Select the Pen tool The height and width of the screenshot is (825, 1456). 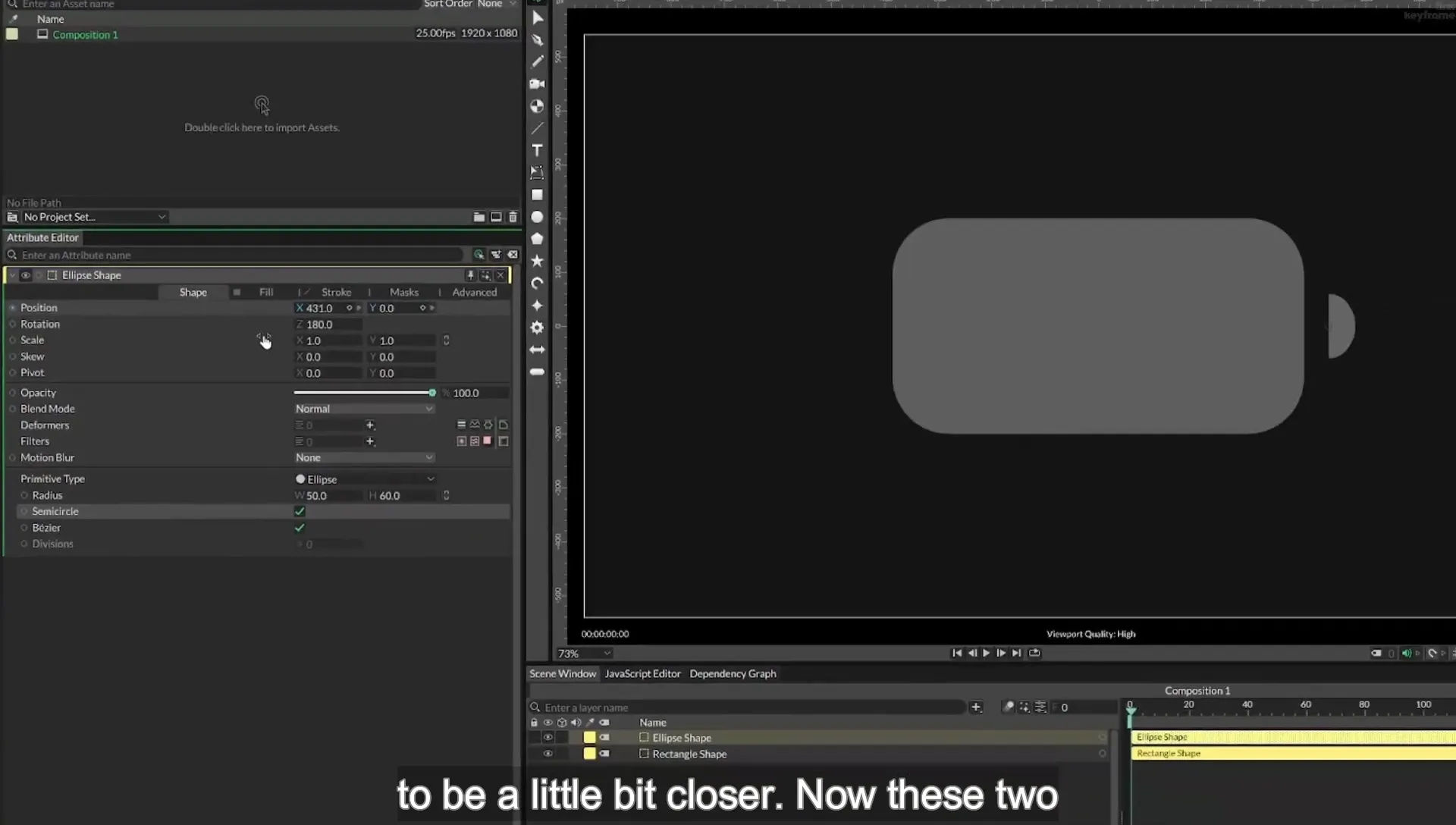pos(537,39)
